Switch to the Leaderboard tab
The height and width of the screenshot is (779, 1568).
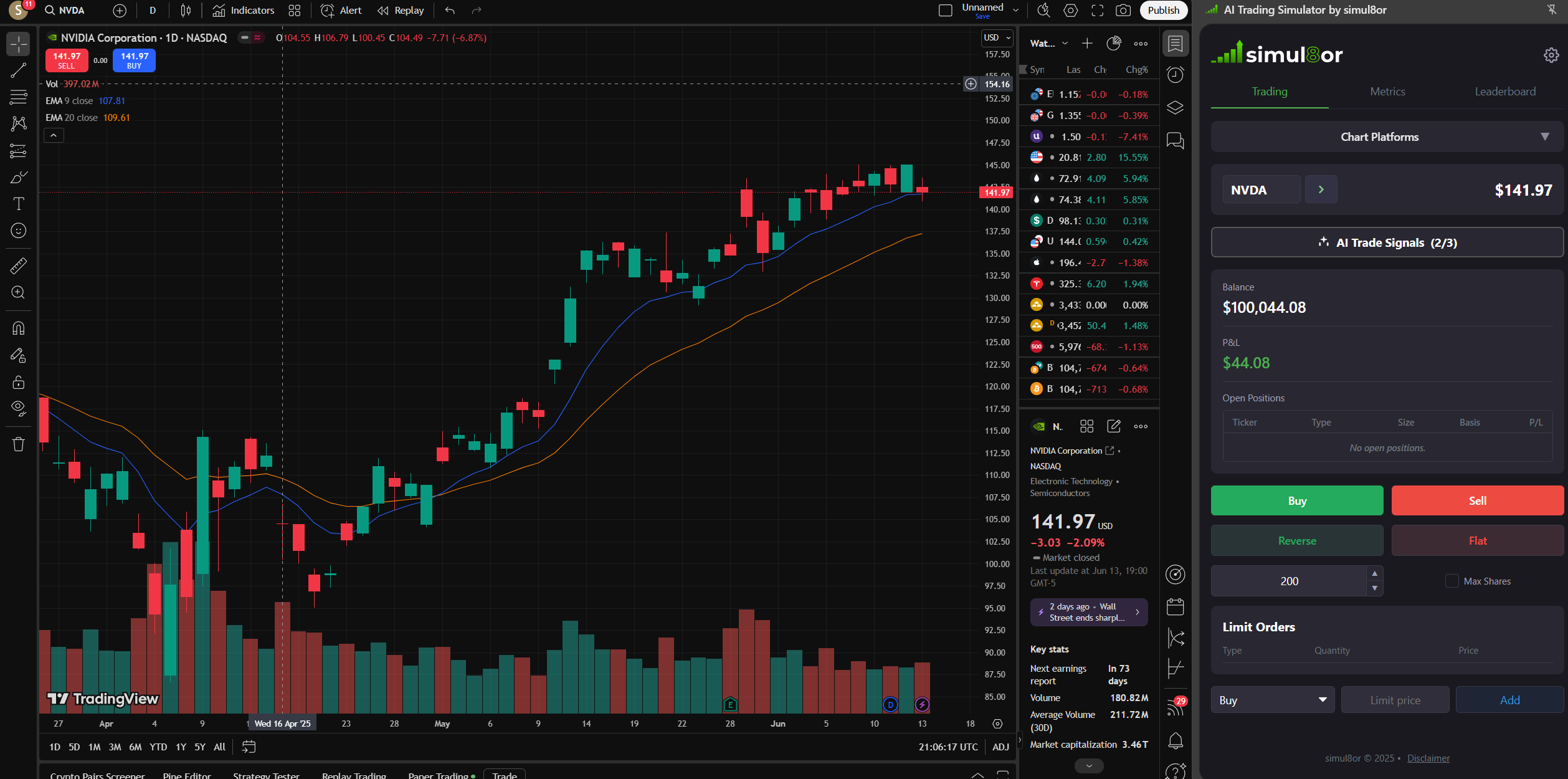click(x=1505, y=92)
